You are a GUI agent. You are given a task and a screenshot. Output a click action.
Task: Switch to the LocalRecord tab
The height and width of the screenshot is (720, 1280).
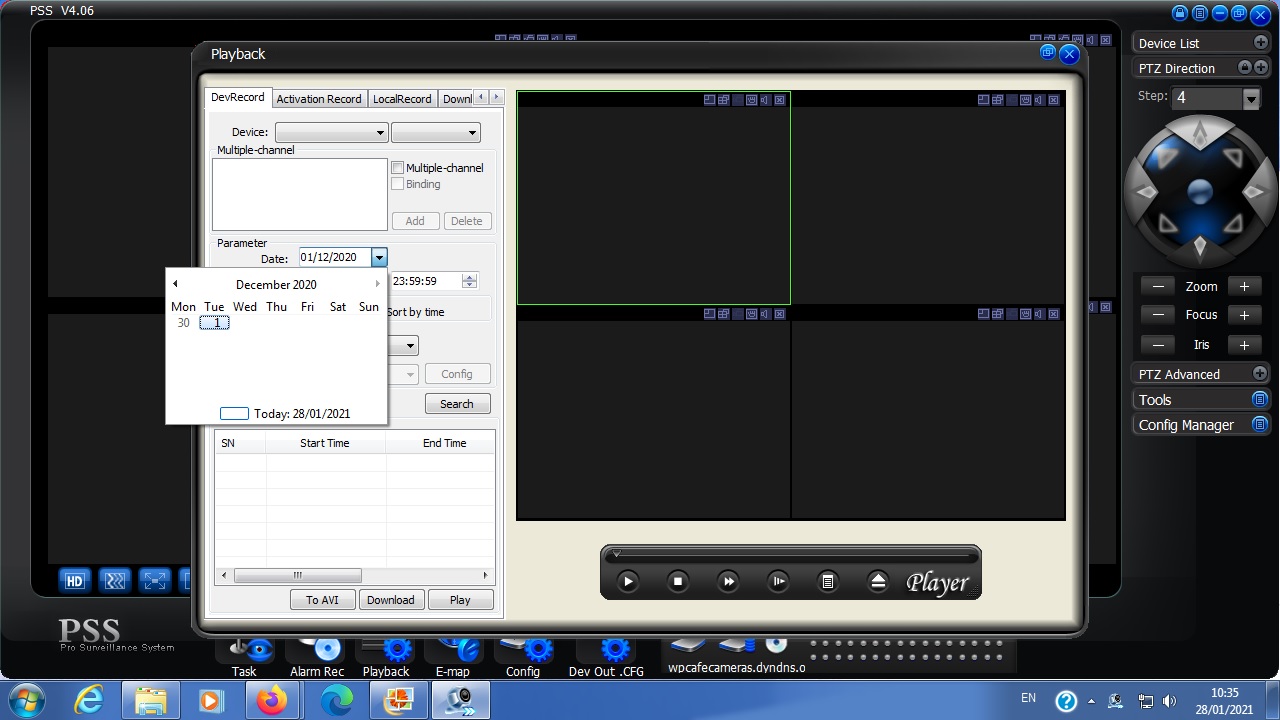click(x=402, y=99)
